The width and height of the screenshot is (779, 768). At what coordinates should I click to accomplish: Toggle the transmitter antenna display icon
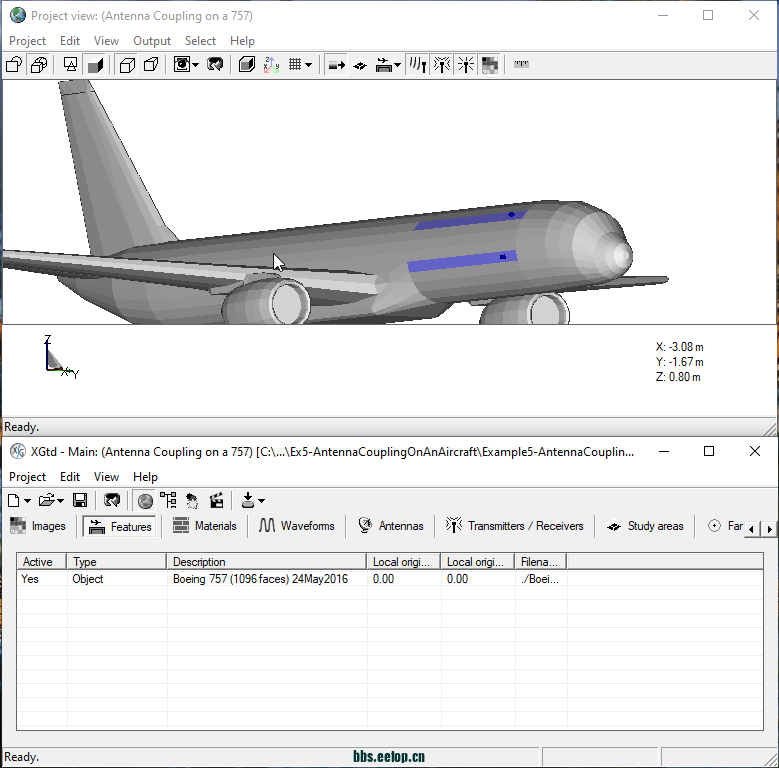(x=442, y=65)
